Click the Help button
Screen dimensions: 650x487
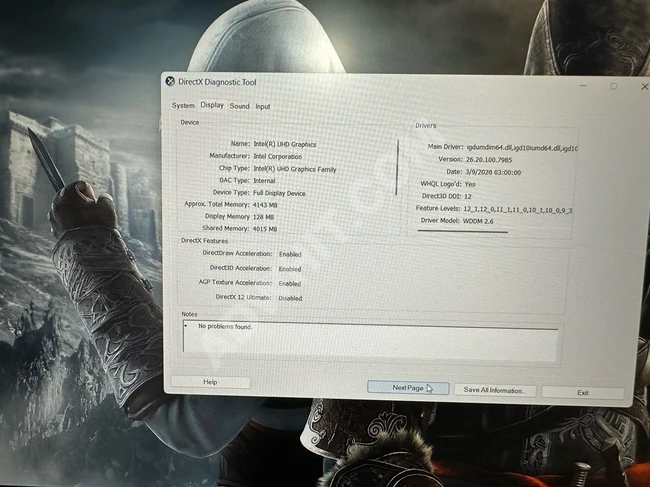click(x=210, y=382)
